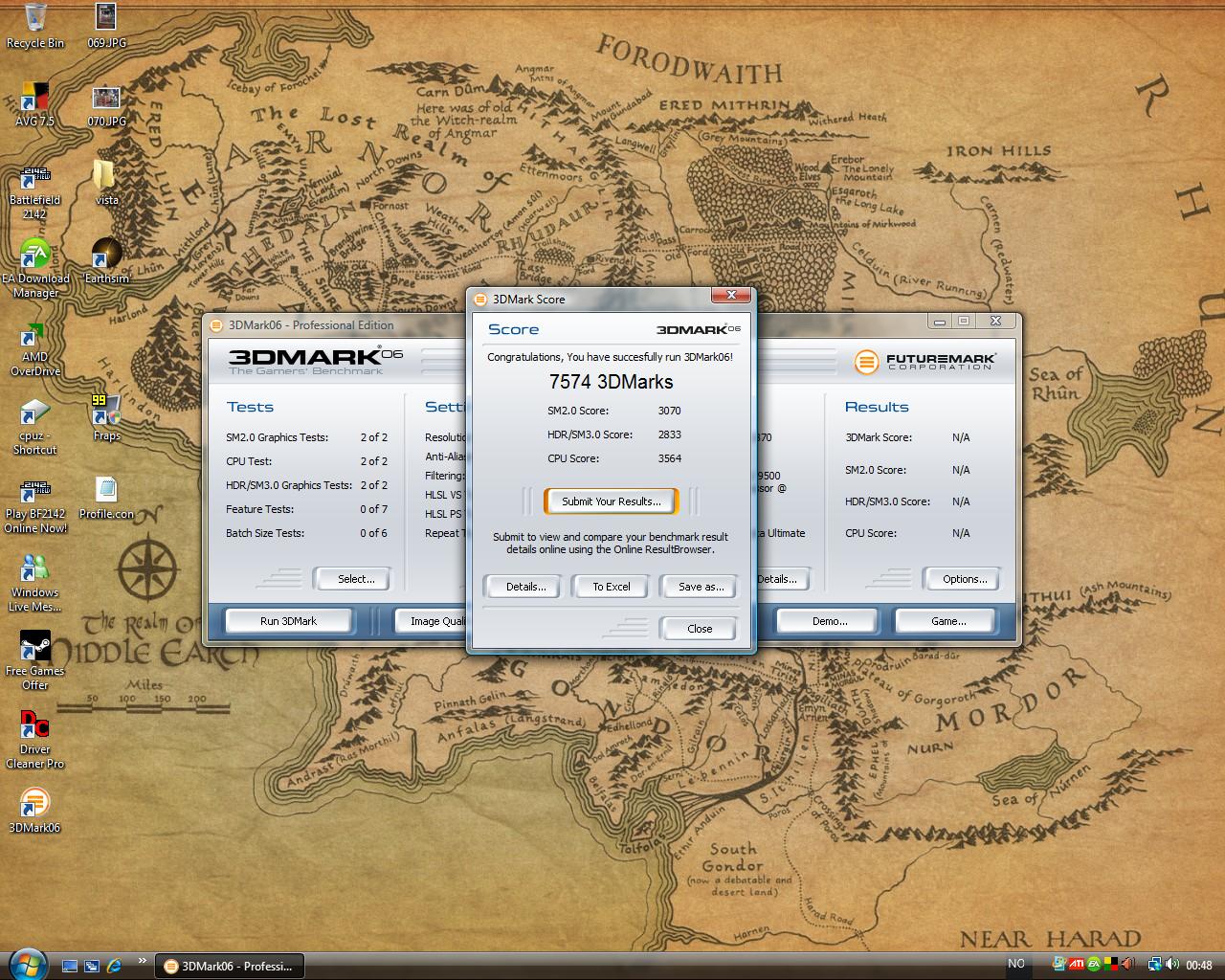Click CPU Score value 3564

point(669,458)
